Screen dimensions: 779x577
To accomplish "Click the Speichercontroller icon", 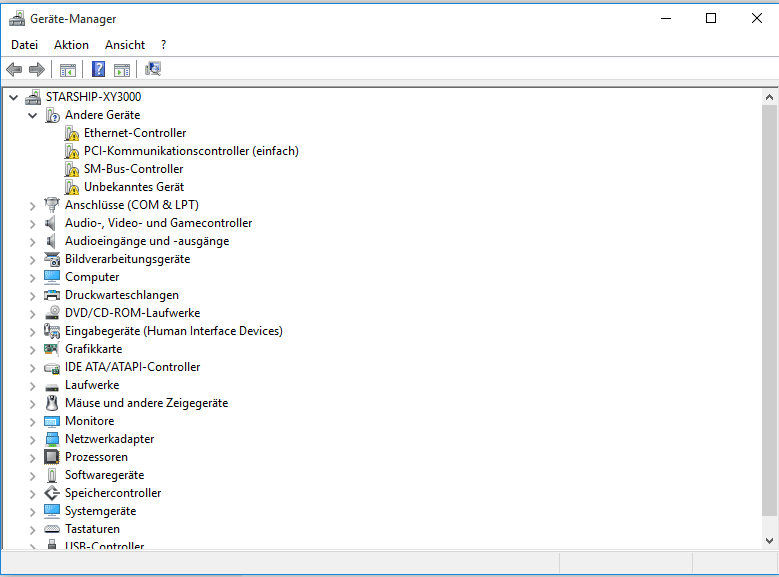I will coord(52,493).
